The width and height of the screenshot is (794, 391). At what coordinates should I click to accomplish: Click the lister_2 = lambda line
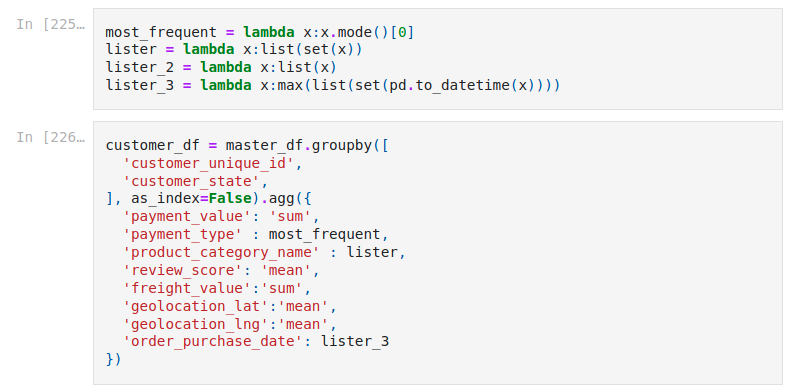point(221,67)
